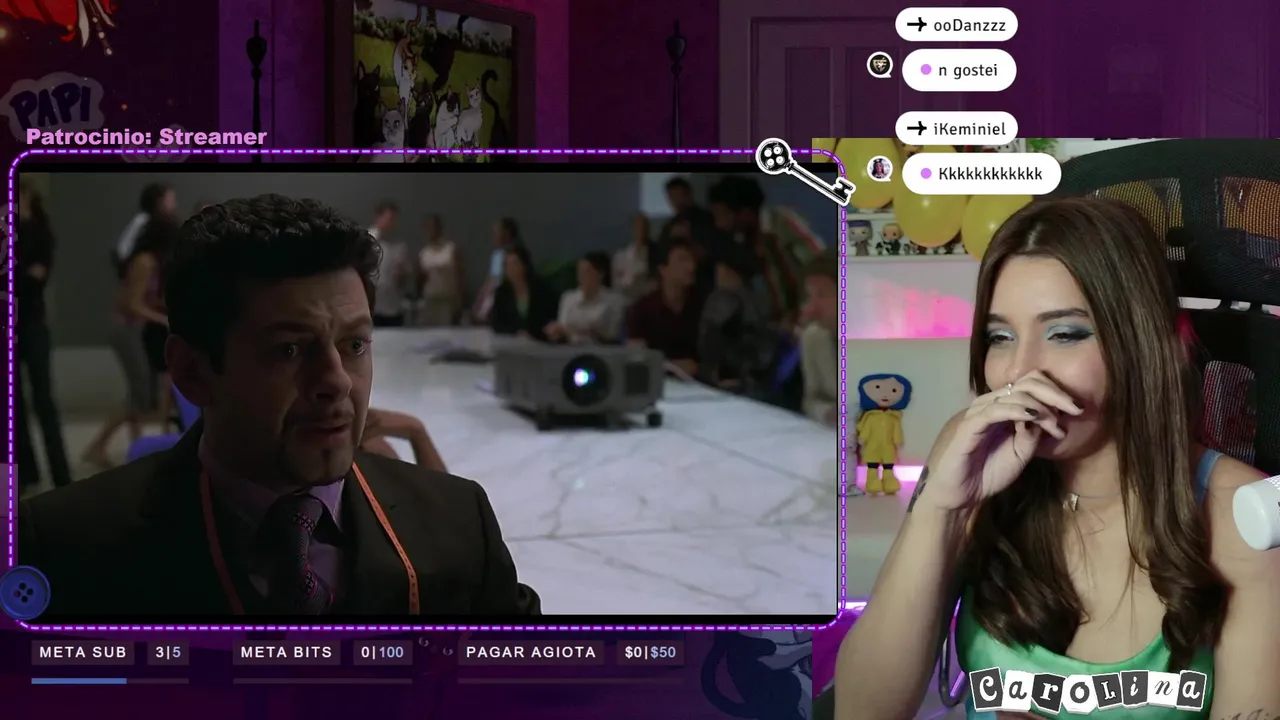1280x720 pixels.
Task: Click the Carolina name banner
Action: [1087, 690]
